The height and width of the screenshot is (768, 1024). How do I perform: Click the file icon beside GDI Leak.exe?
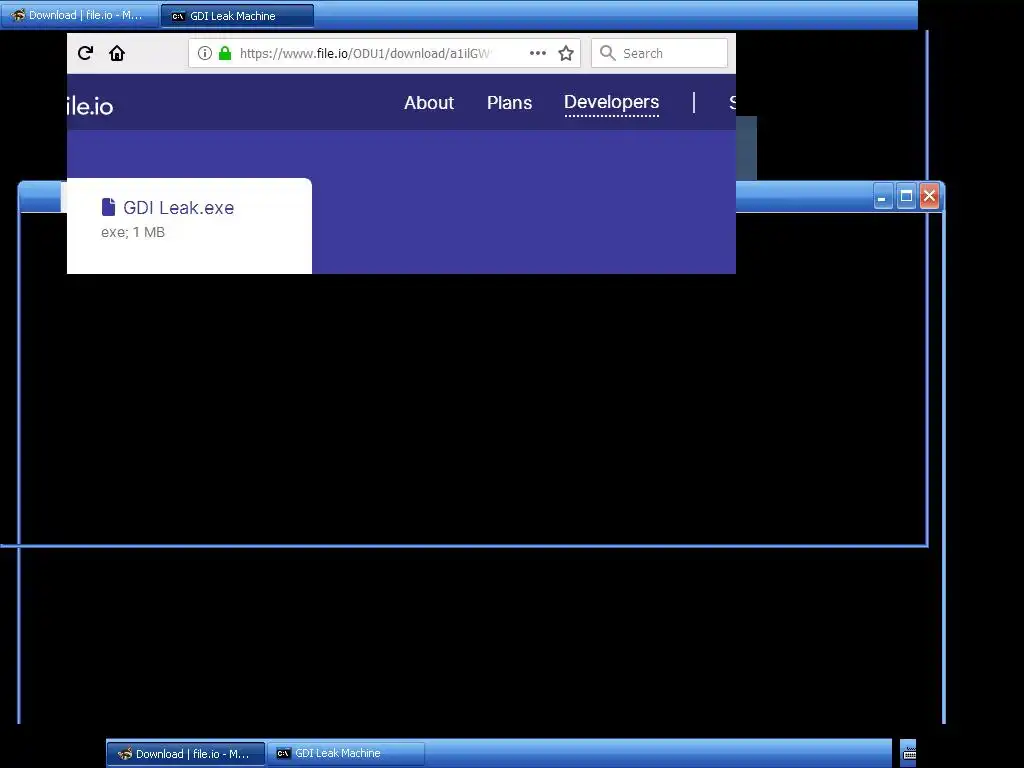click(108, 207)
